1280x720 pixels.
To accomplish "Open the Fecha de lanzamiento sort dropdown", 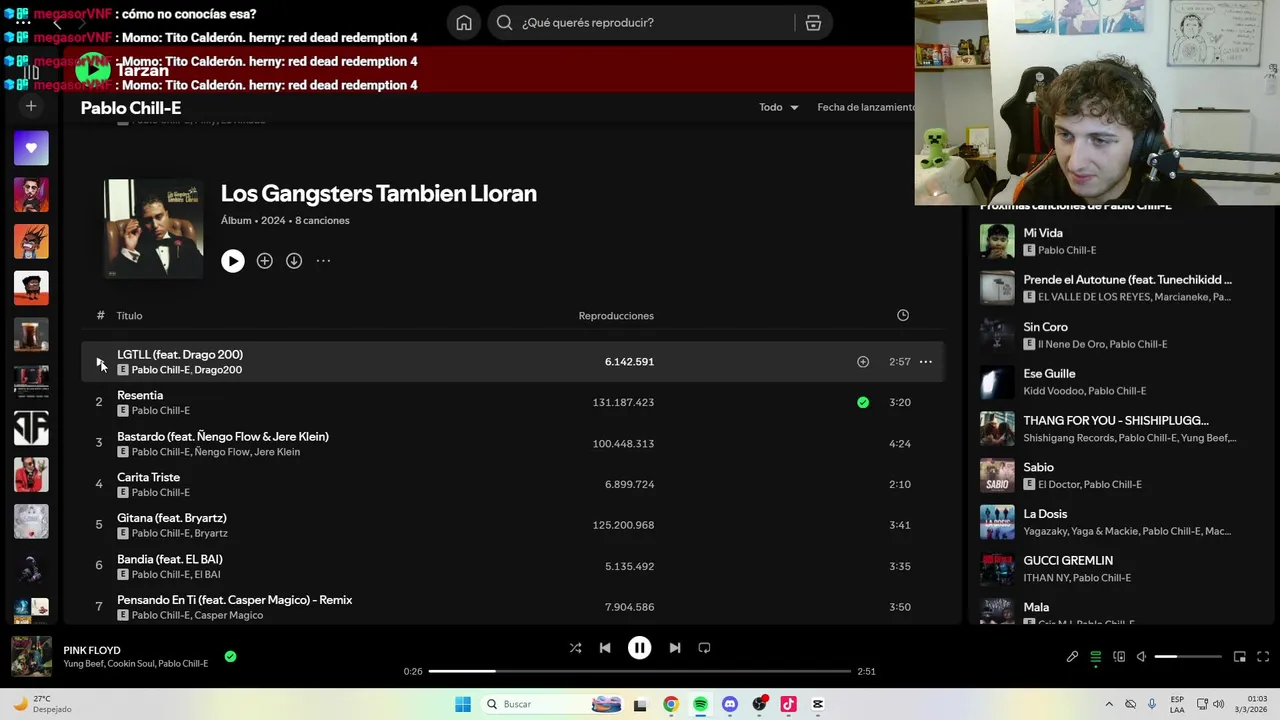I will pos(865,107).
